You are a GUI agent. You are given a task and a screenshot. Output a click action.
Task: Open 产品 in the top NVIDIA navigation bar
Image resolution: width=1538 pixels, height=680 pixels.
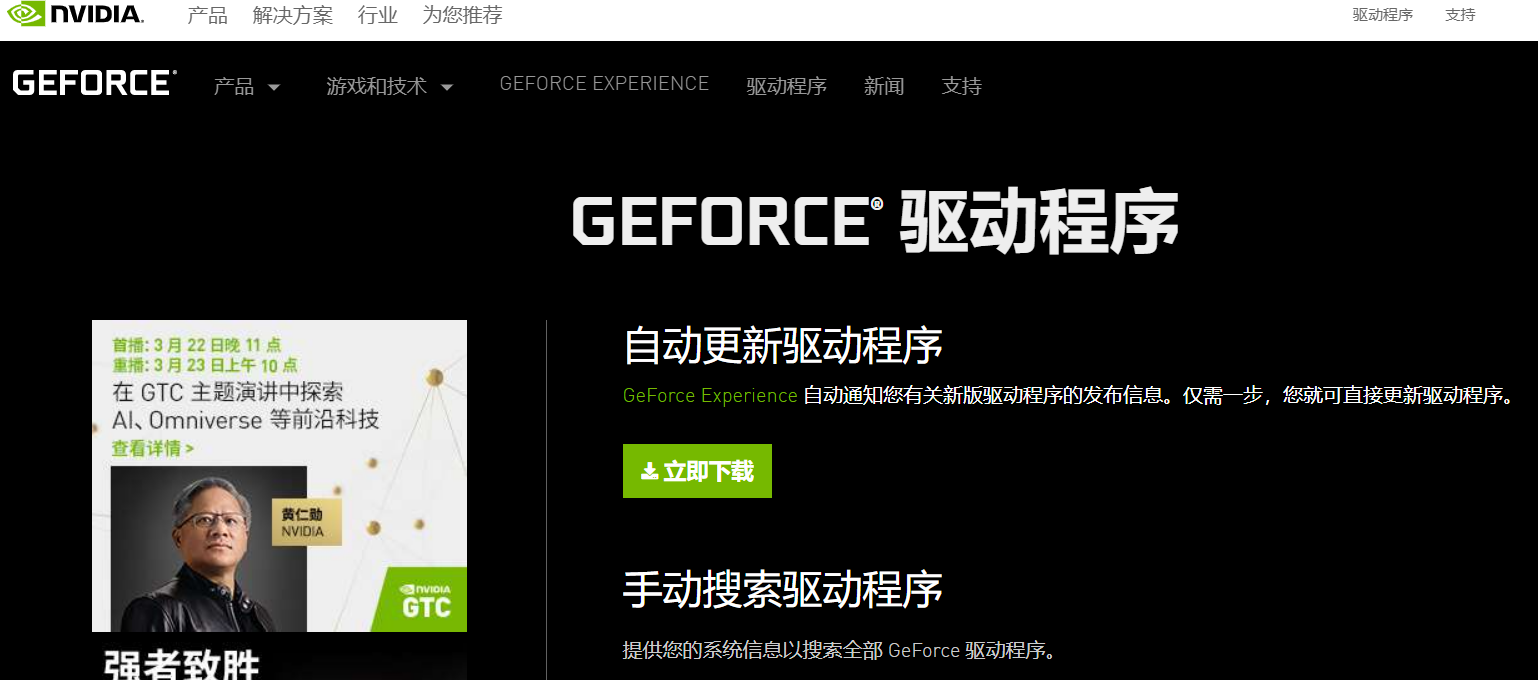click(x=207, y=14)
